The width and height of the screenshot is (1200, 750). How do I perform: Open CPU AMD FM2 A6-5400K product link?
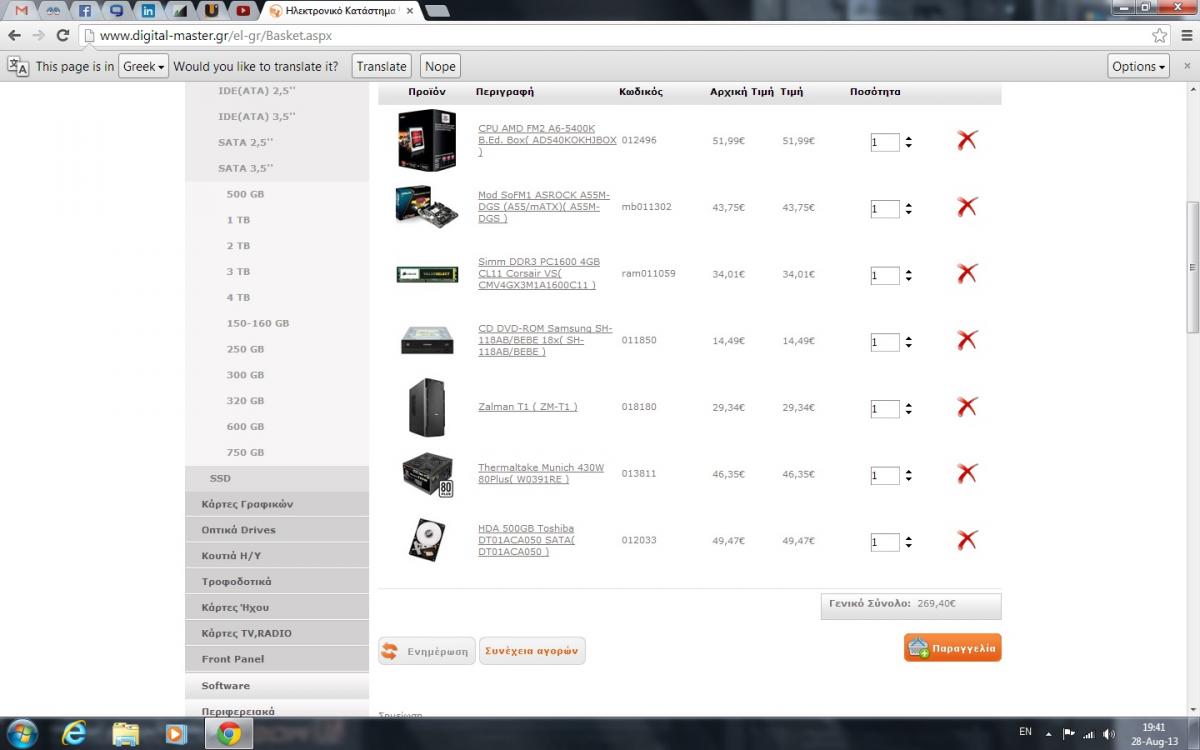point(547,140)
